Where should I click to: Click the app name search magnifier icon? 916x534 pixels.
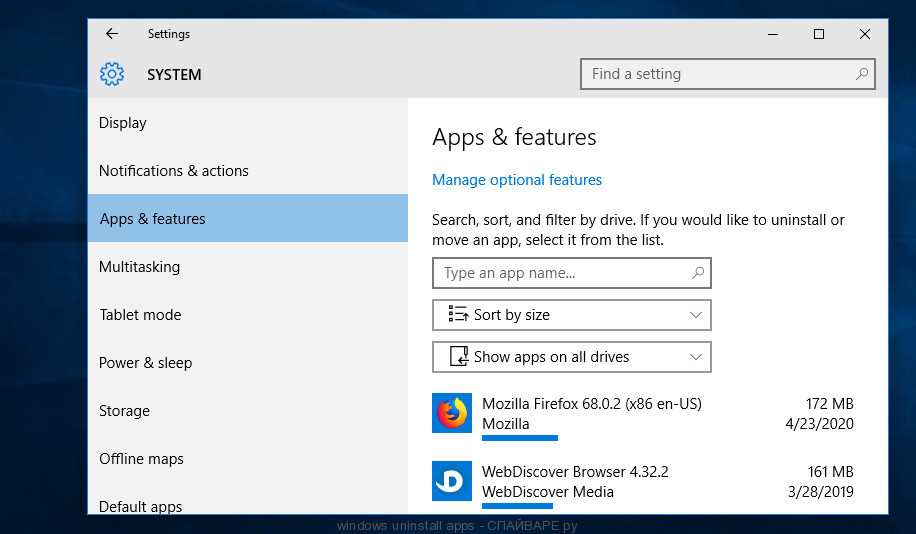[698, 273]
